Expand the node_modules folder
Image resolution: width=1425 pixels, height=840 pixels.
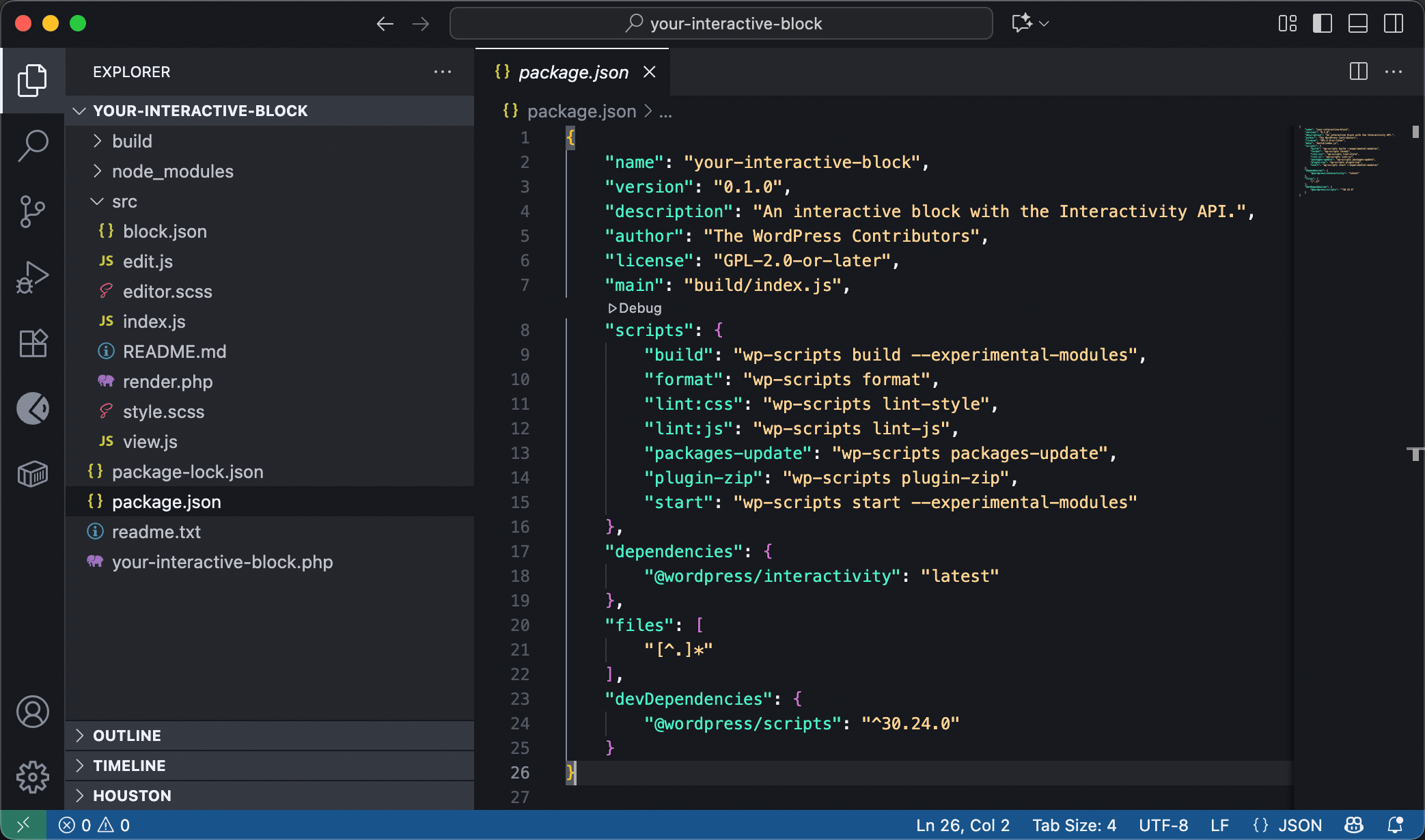point(172,171)
